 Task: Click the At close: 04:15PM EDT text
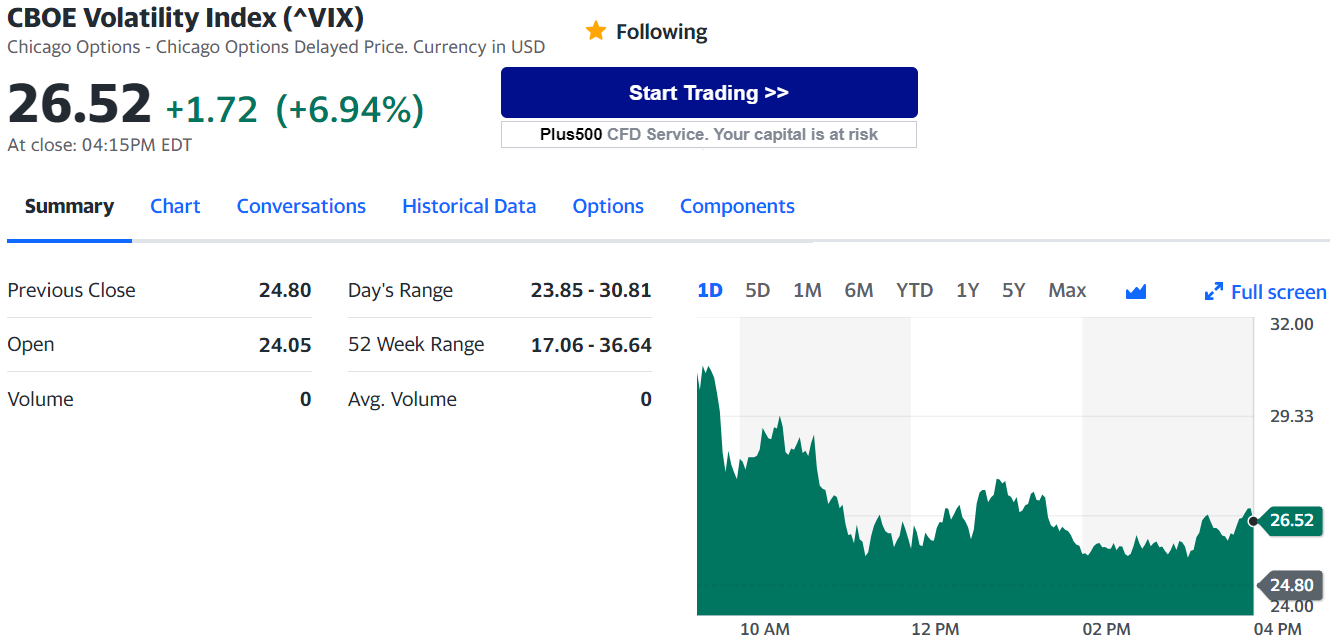[99, 145]
